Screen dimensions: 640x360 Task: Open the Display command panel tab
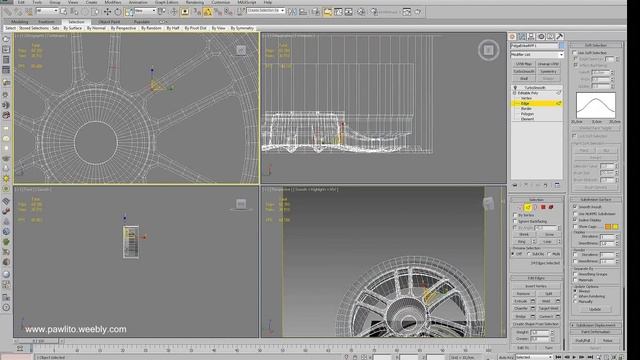551,36
